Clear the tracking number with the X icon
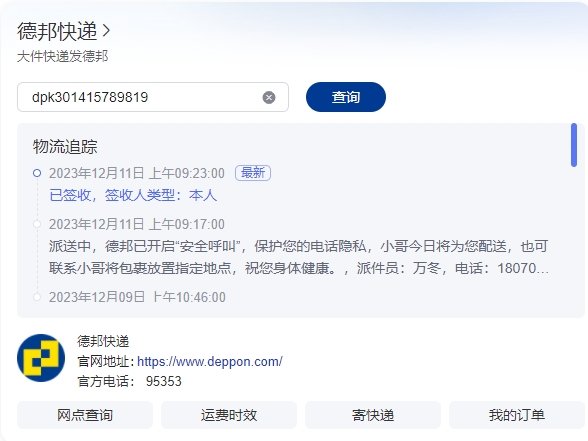The height and width of the screenshot is (441, 588). [x=268, y=98]
